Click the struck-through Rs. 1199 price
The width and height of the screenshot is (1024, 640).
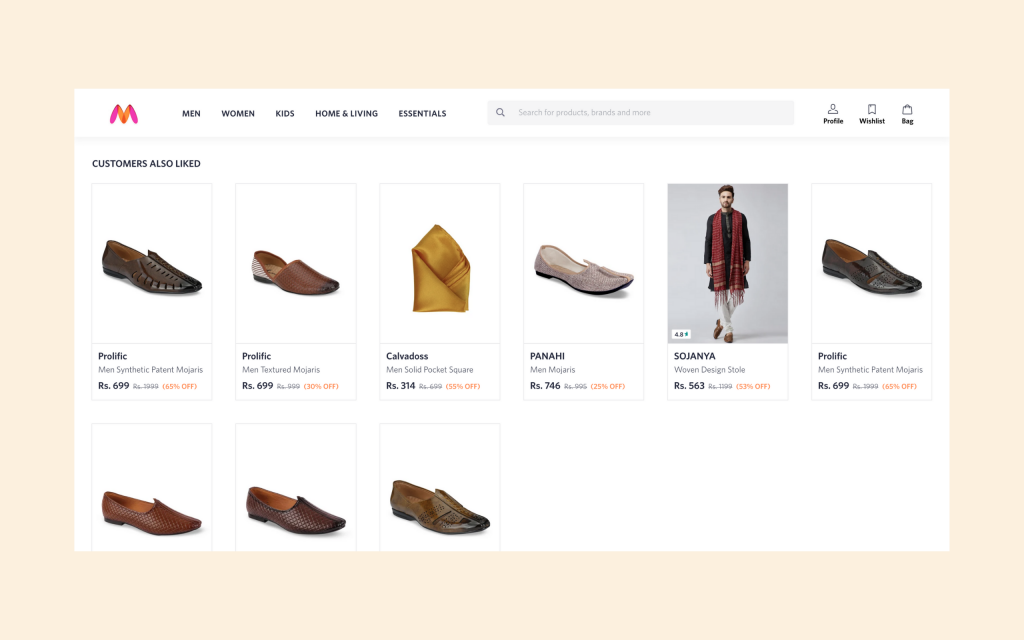pos(720,387)
